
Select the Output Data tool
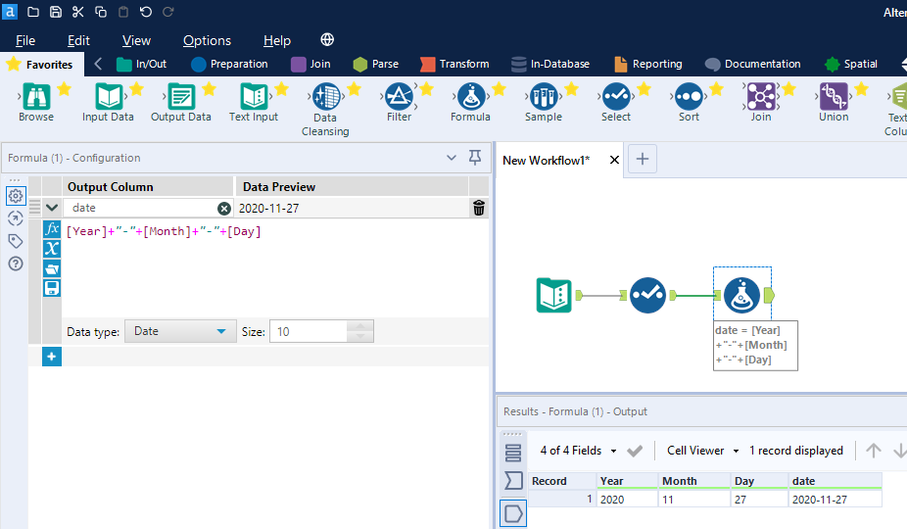180,102
